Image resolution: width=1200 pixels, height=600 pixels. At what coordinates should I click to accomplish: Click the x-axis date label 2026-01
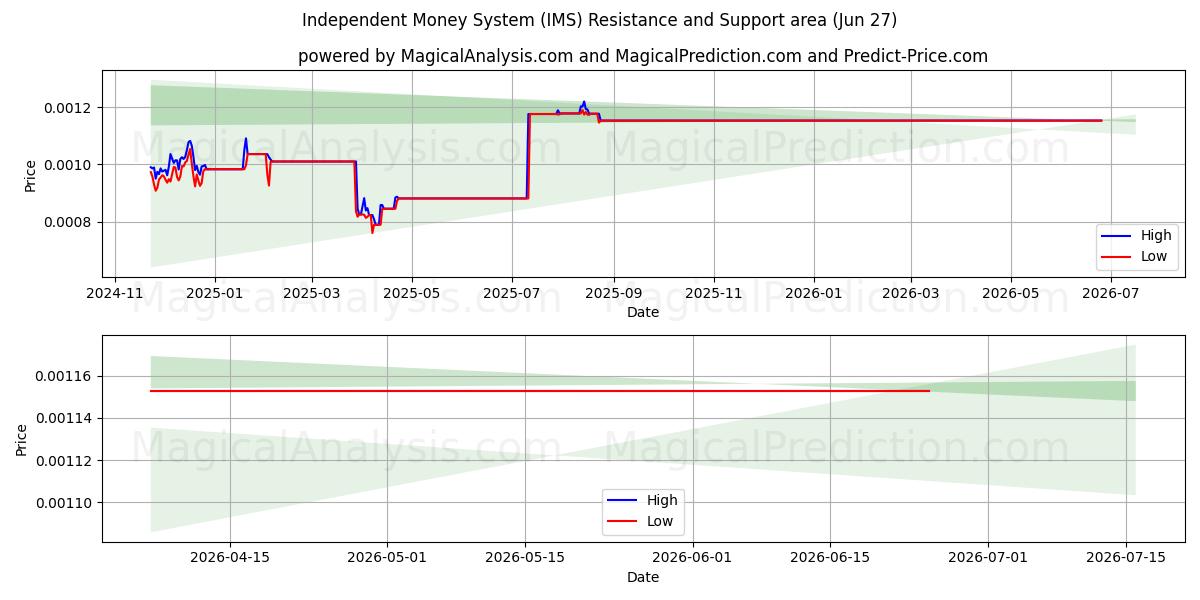813,294
